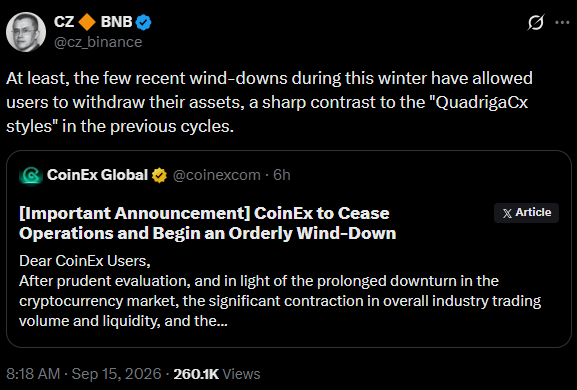
Task: Click the blue verified badge next to BNB
Action: (144, 22)
